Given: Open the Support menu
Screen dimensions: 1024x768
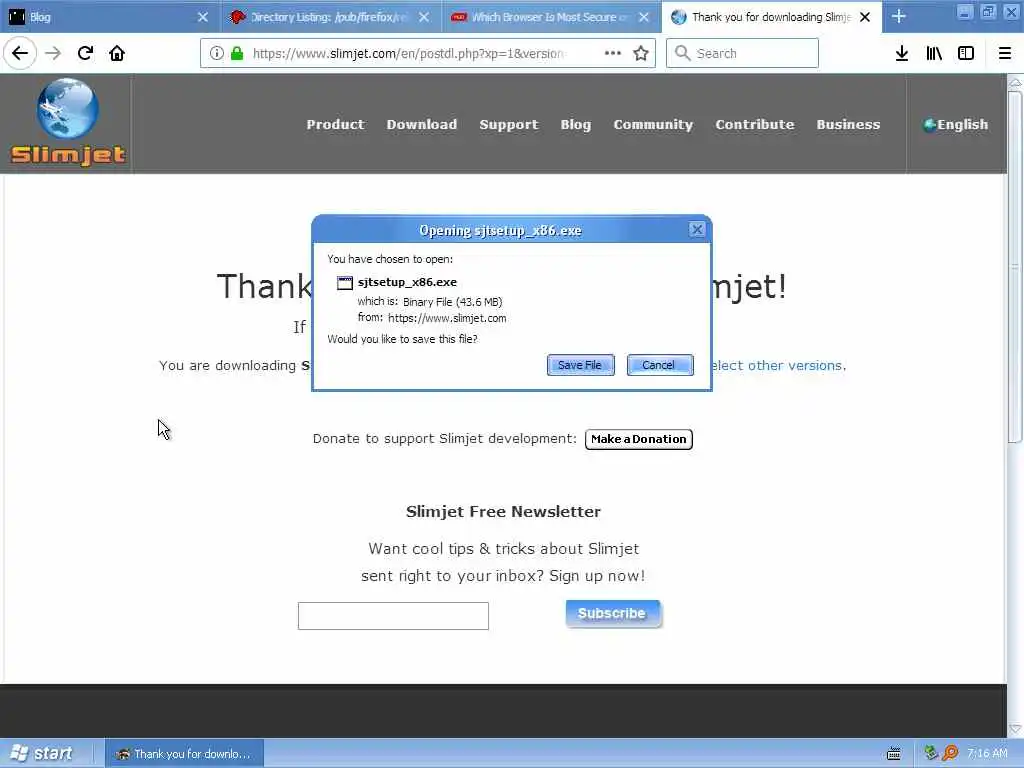Looking at the screenshot, I should [509, 124].
